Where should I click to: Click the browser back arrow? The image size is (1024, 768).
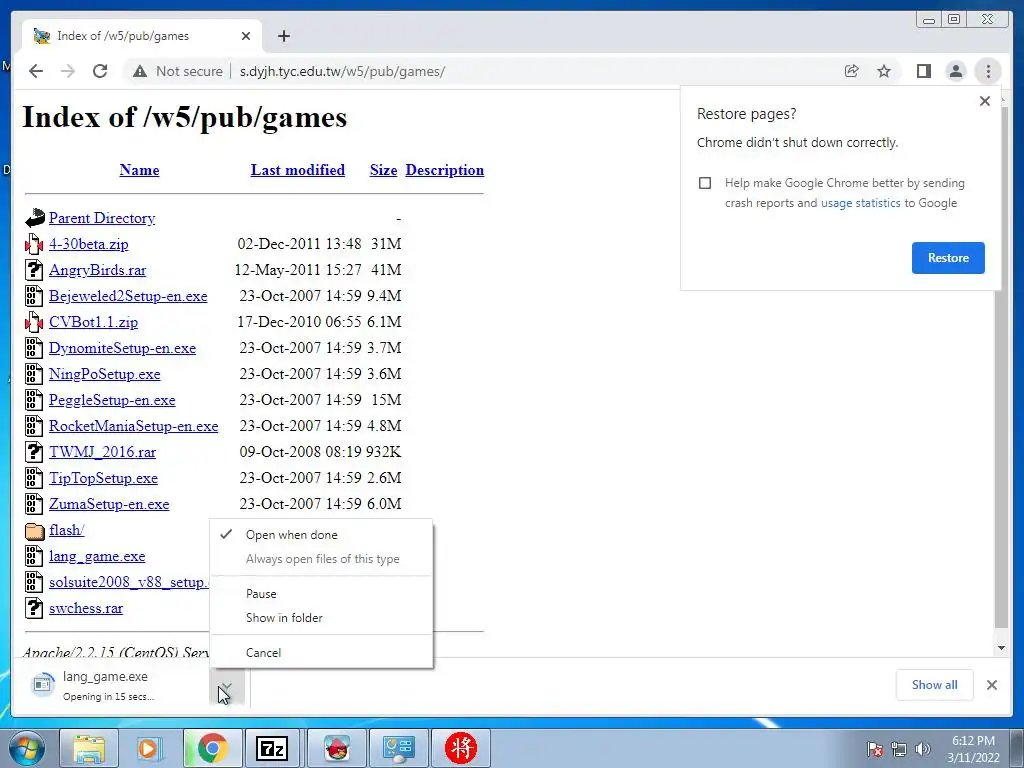pos(36,71)
